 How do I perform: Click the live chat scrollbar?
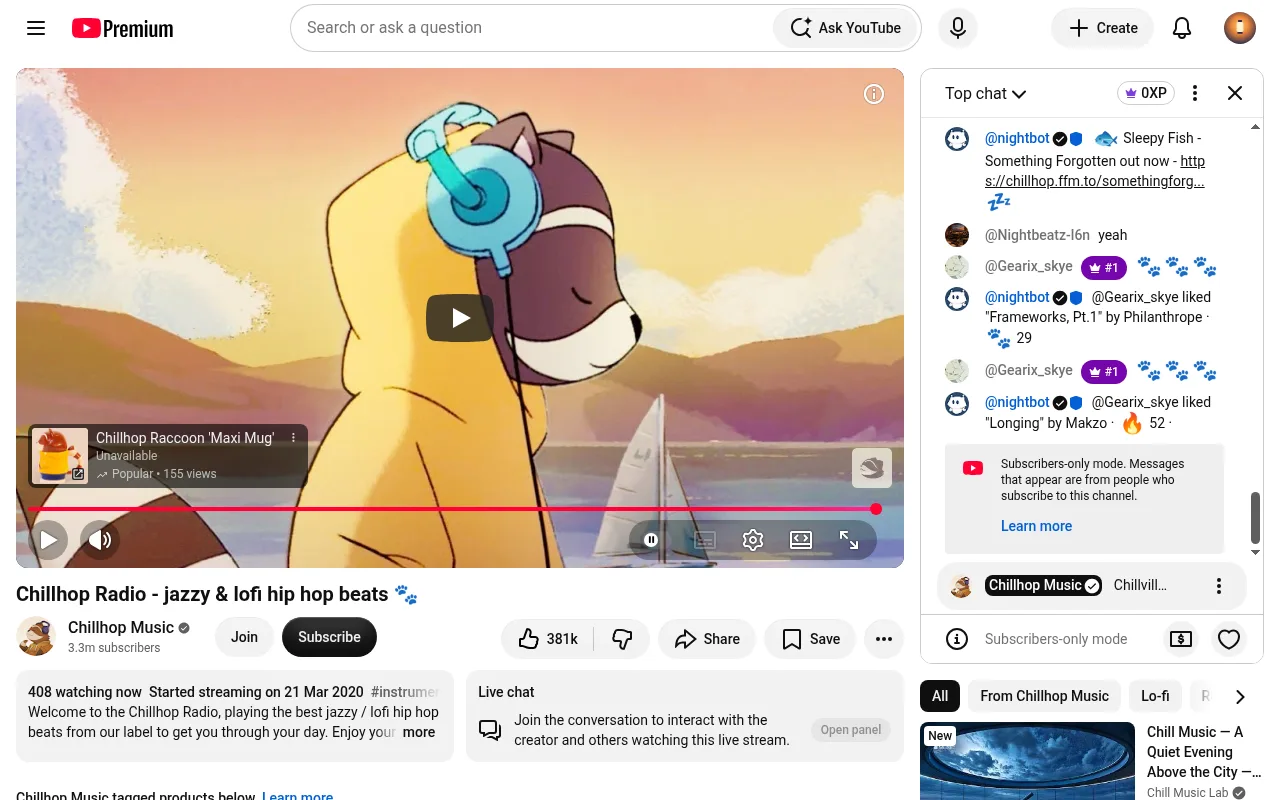click(1255, 516)
